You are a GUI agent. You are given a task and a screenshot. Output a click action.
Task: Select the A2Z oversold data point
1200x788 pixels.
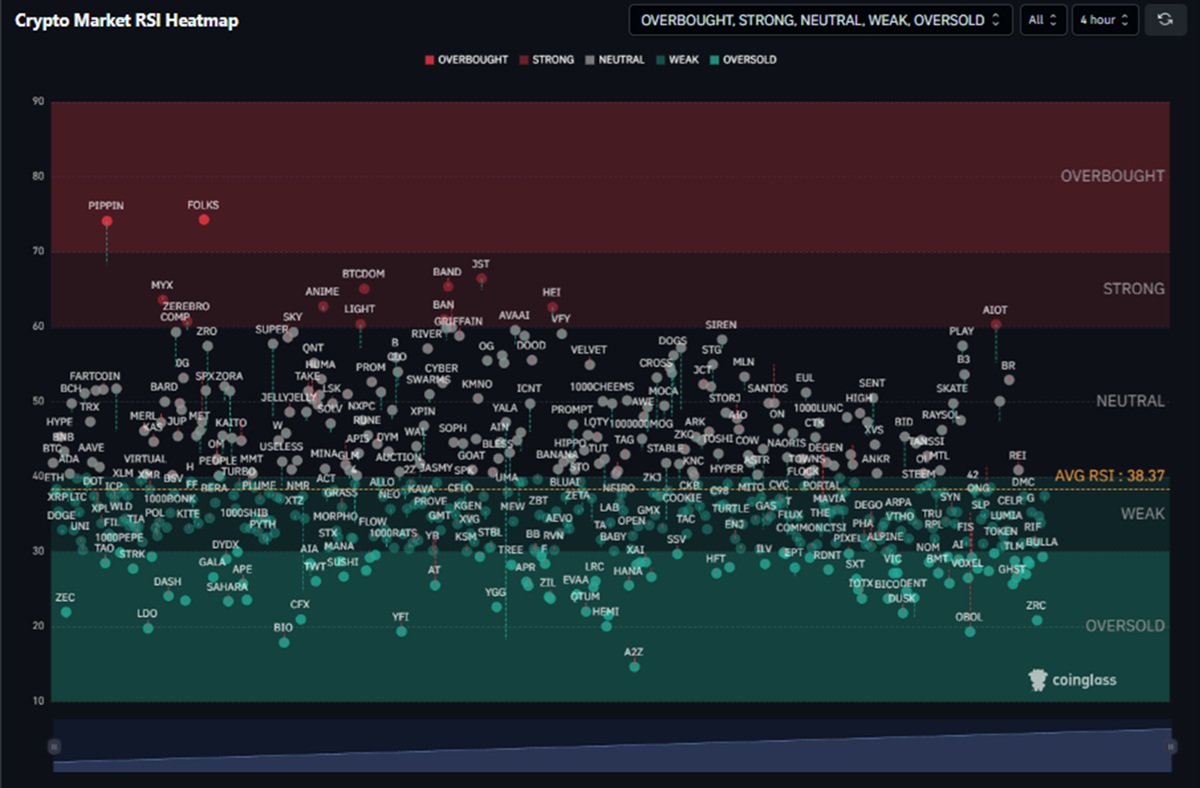(634, 666)
